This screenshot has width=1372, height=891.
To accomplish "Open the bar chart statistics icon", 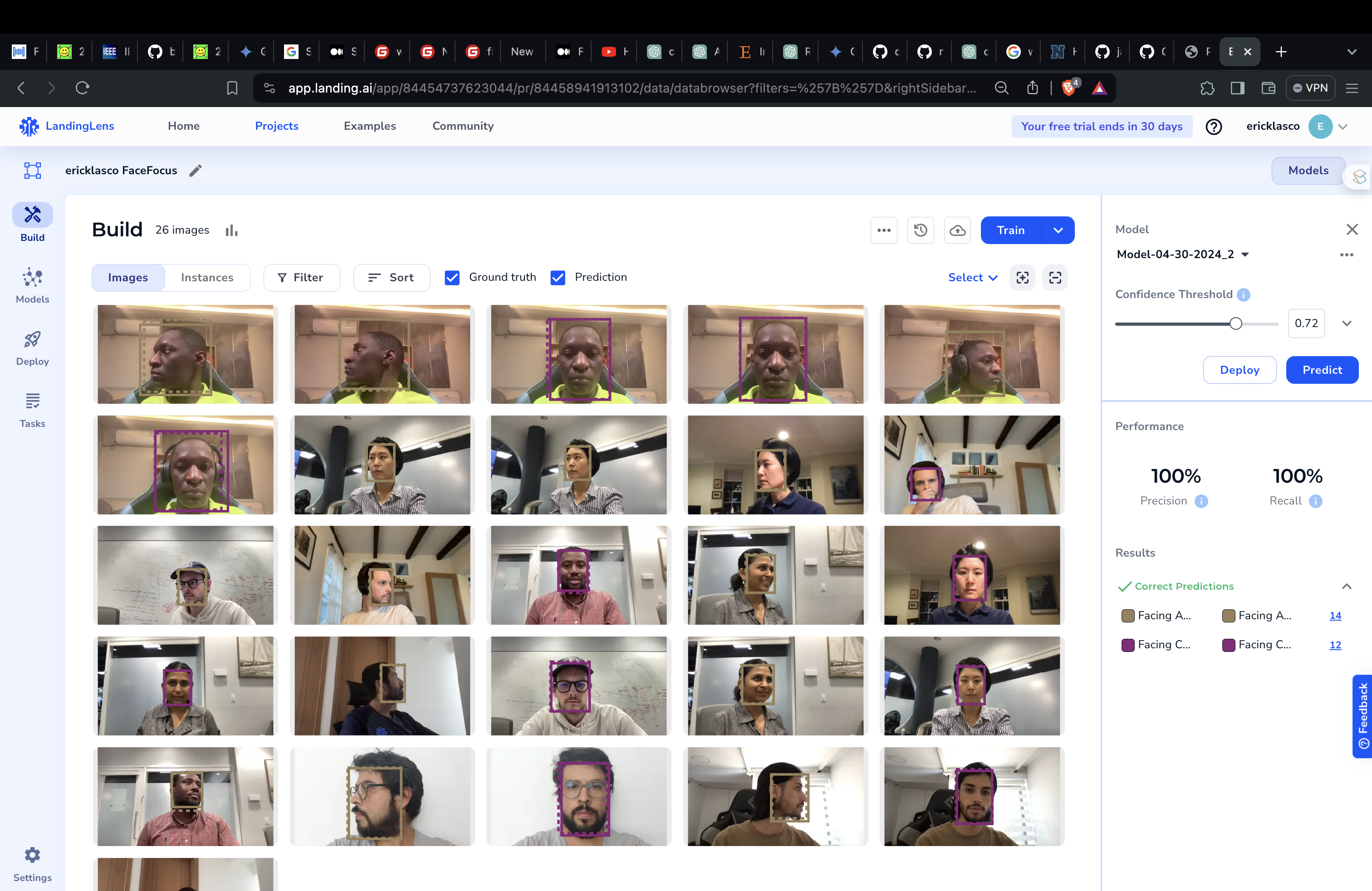I will (231, 230).
